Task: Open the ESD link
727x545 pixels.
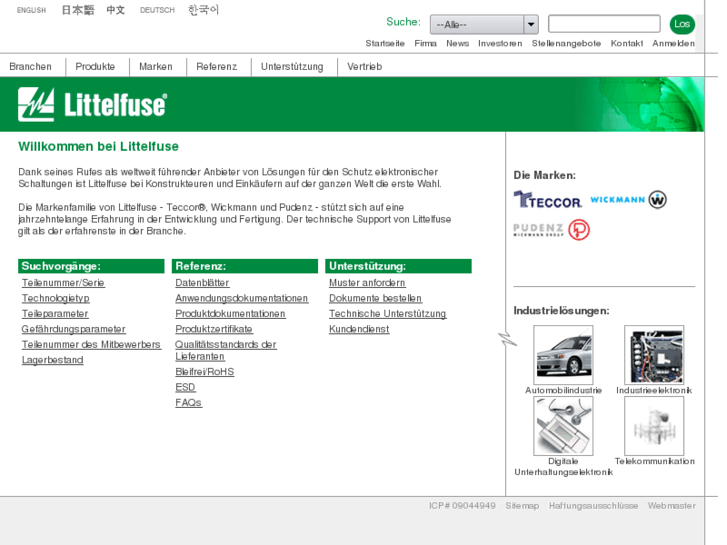Action: coord(185,387)
